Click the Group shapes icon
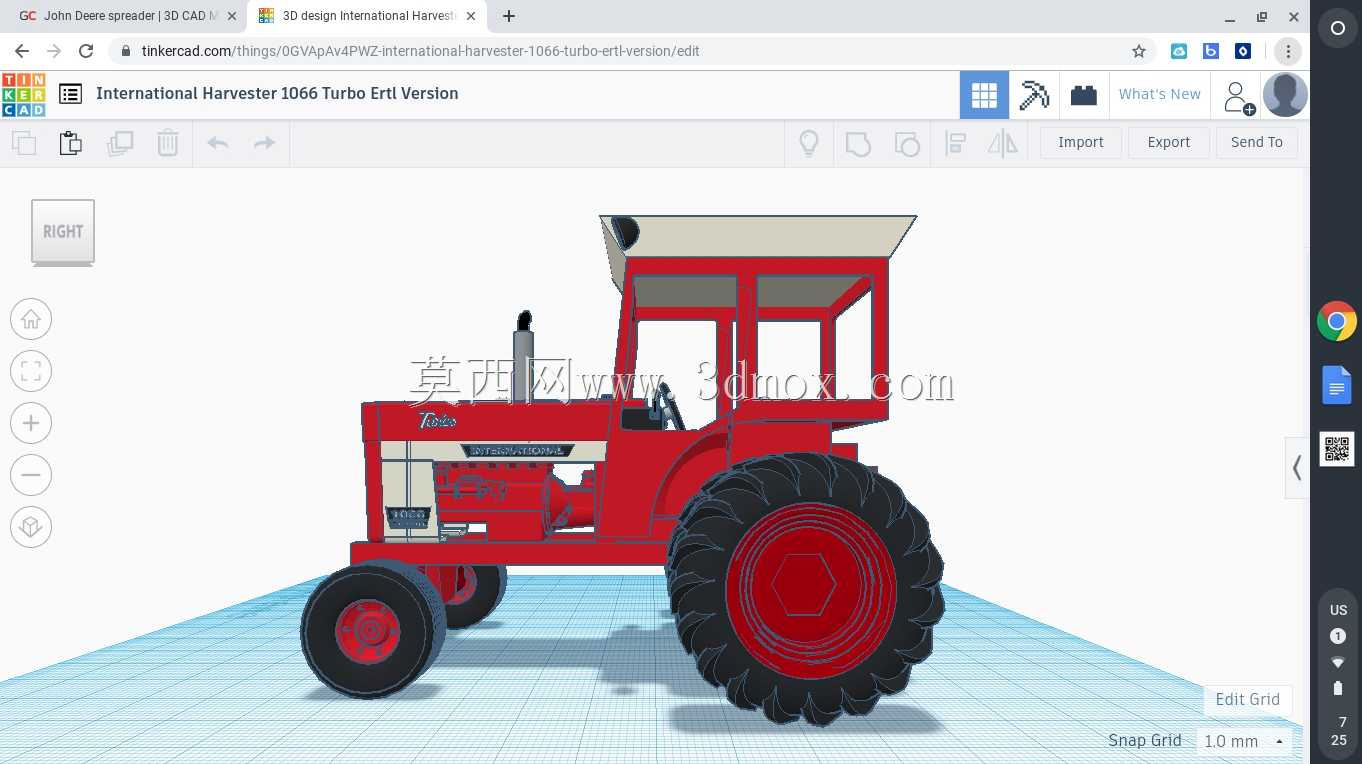The image size is (1362, 764). pos(858,143)
